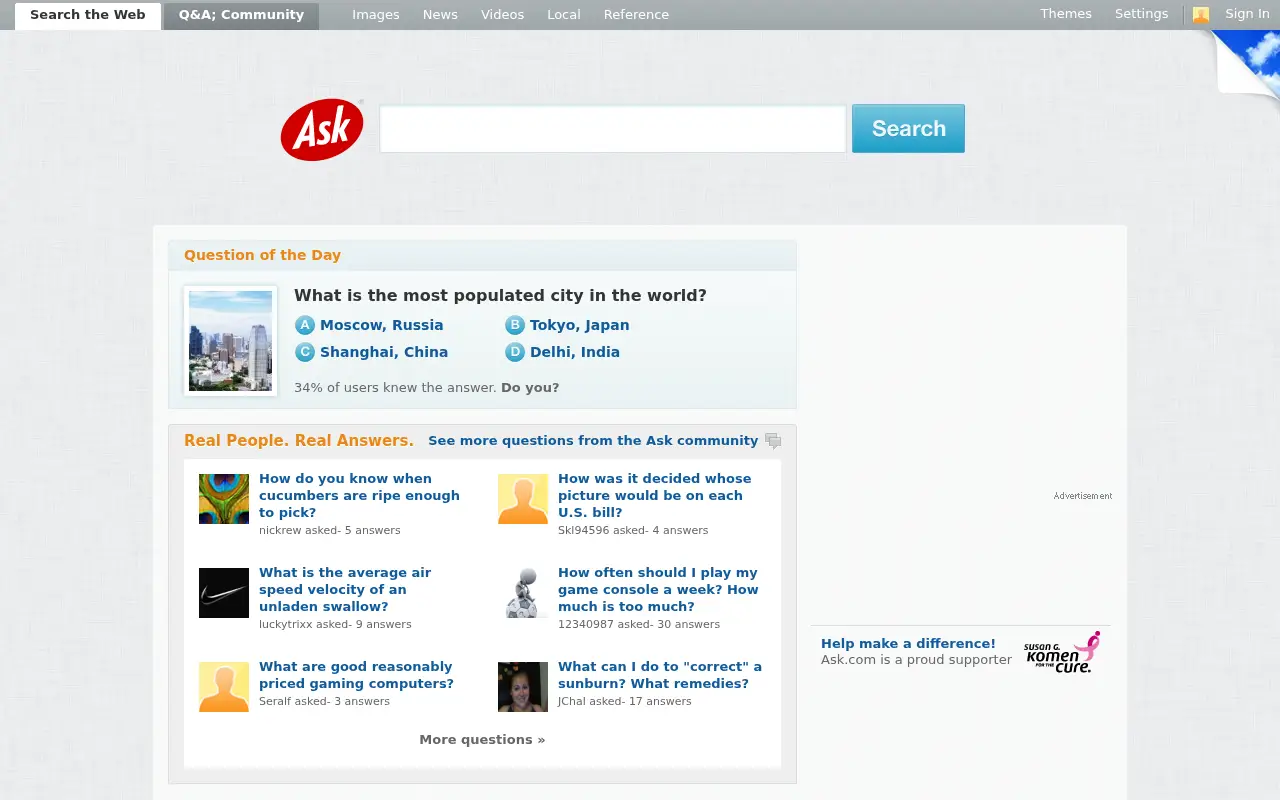The height and width of the screenshot is (800, 1280).
Task: Open Settings in the top bar
Action: click(x=1142, y=14)
